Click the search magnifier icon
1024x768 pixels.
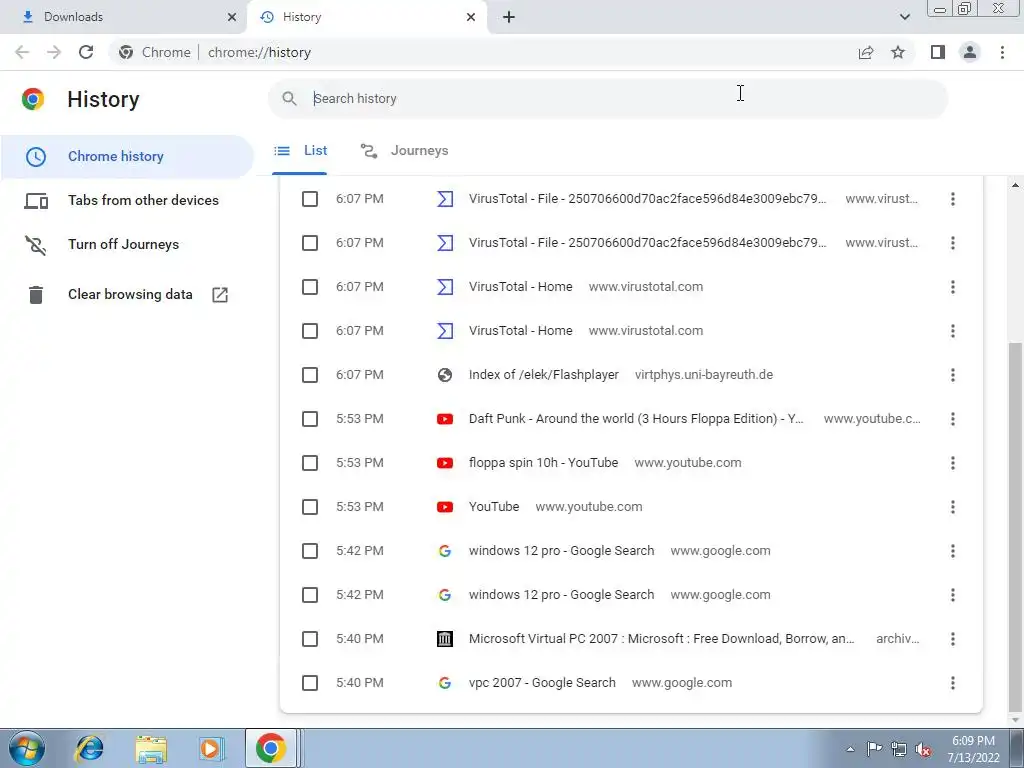coord(289,99)
